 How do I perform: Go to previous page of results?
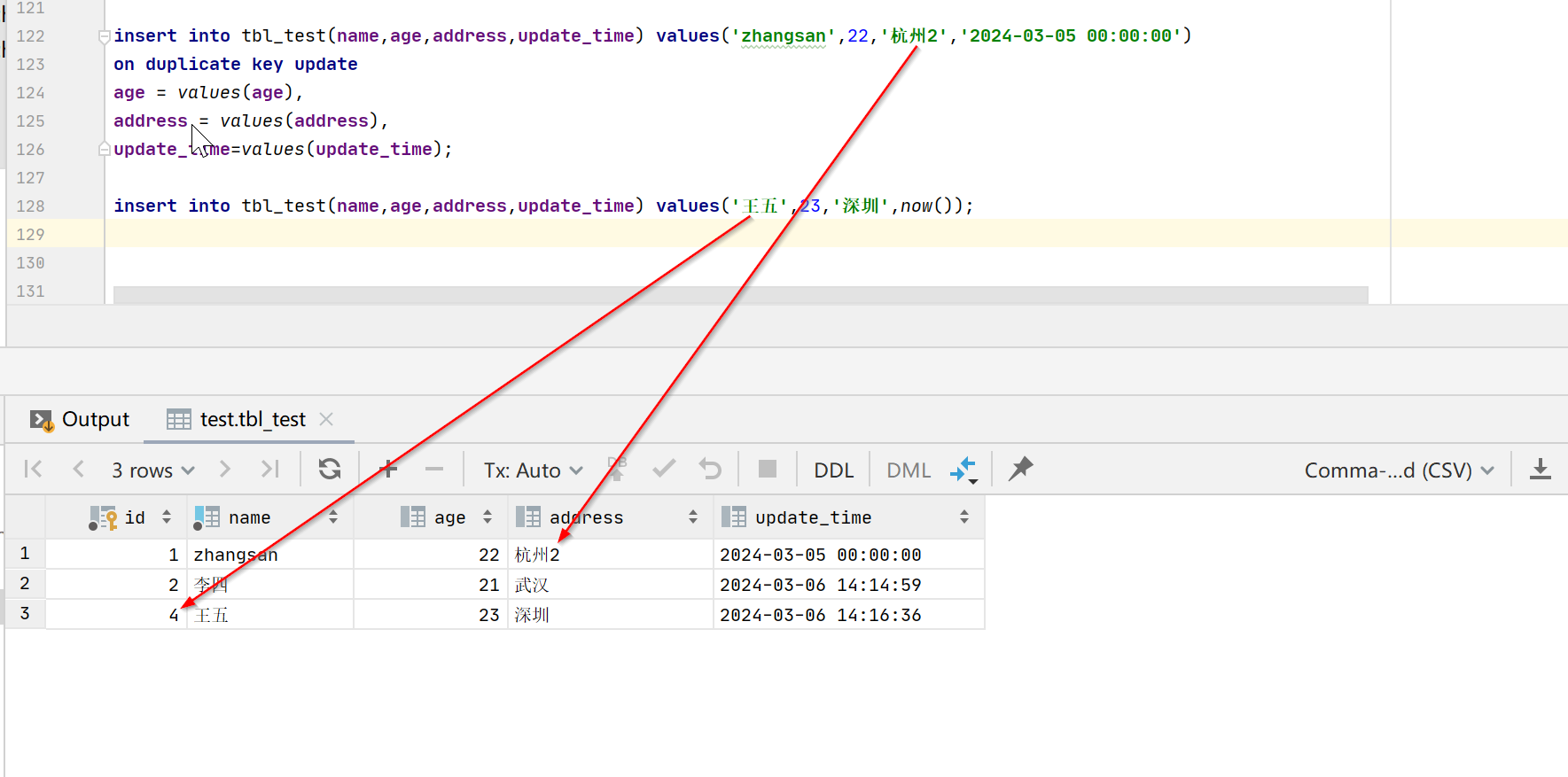click(x=78, y=469)
